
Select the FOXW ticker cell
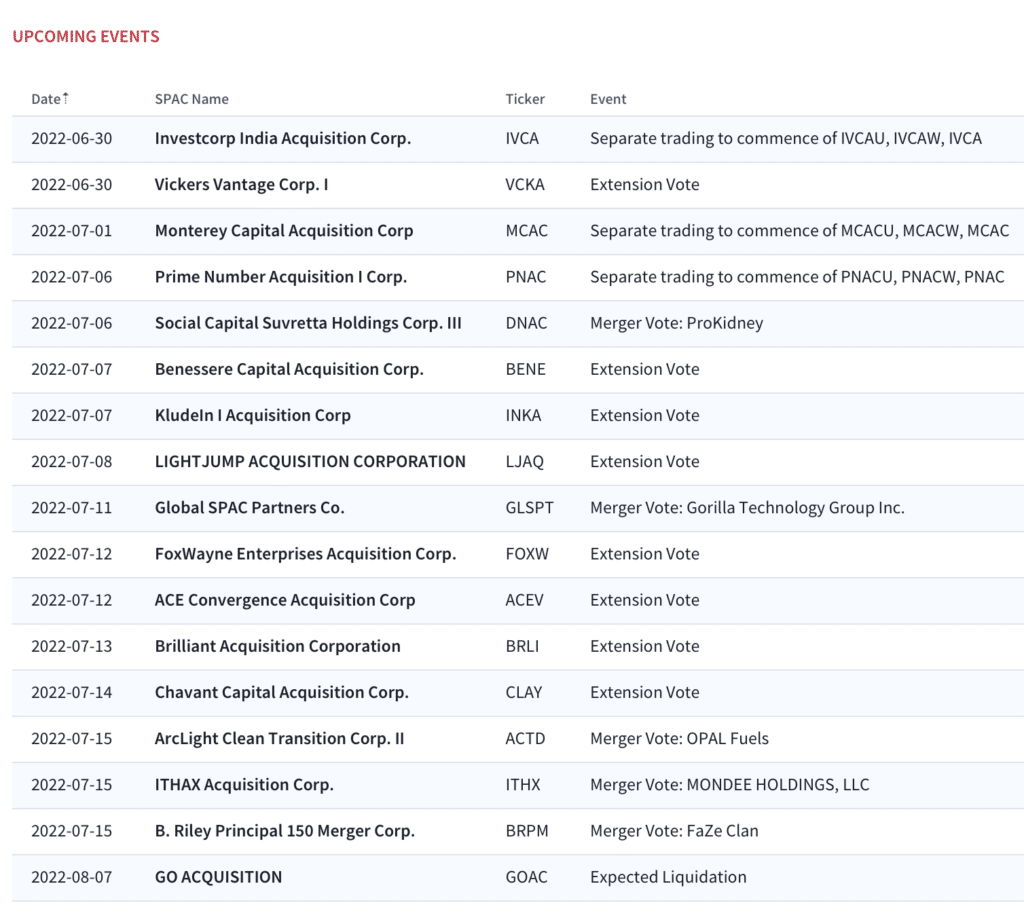pos(527,554)
